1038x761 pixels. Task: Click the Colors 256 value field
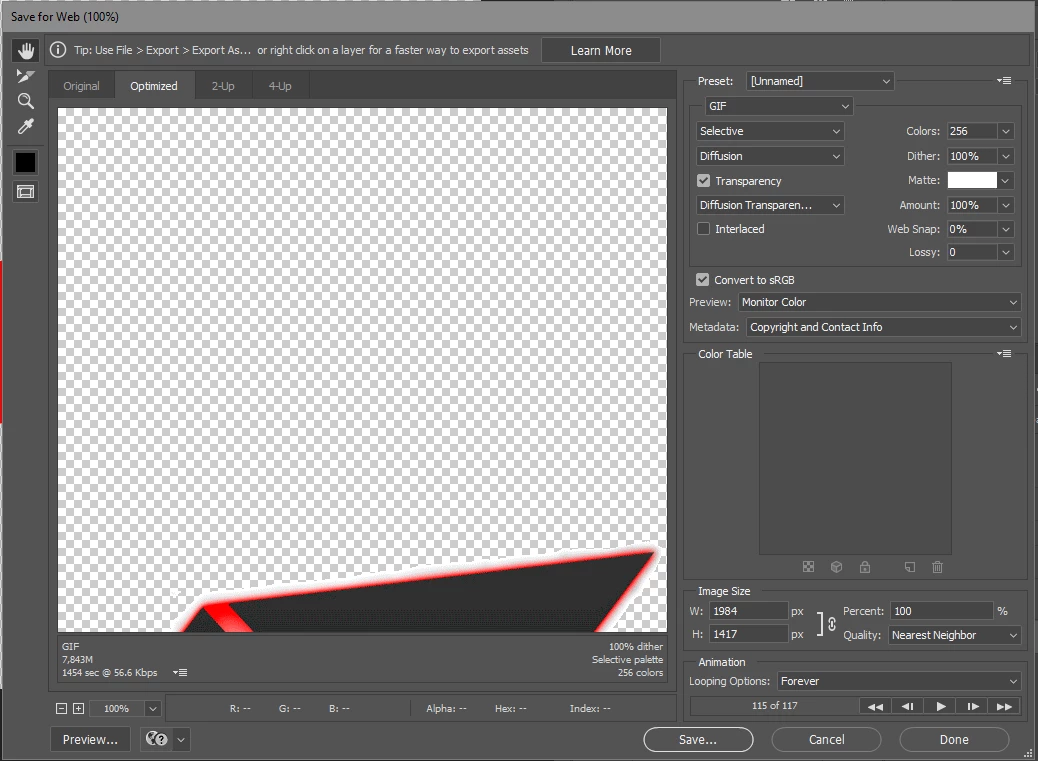point(972,131)
